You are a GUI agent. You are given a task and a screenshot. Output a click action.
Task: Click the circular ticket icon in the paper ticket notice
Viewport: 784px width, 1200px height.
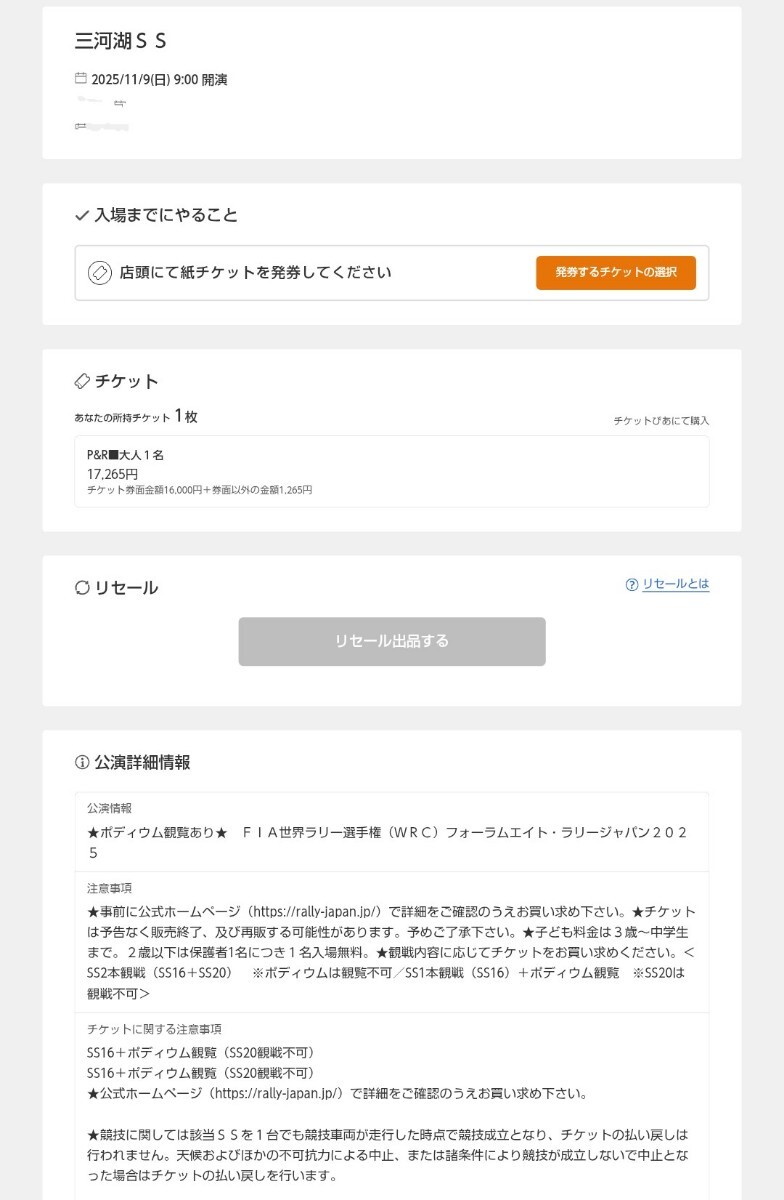point(100,273)
